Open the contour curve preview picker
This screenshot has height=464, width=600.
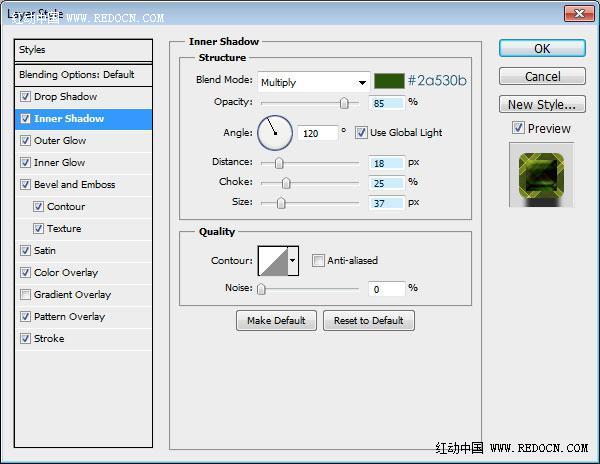coord(273,261)
